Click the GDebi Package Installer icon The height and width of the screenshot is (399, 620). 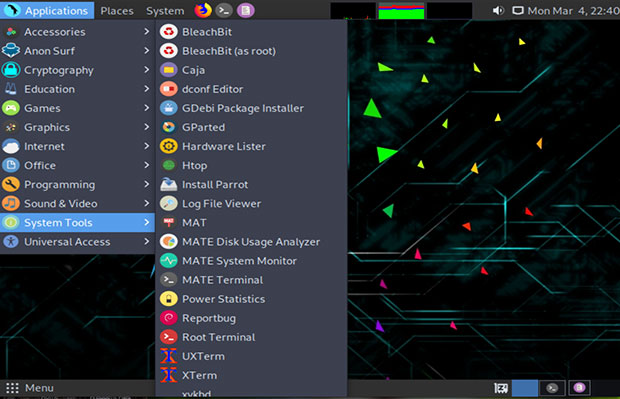[x=168, y=108]
